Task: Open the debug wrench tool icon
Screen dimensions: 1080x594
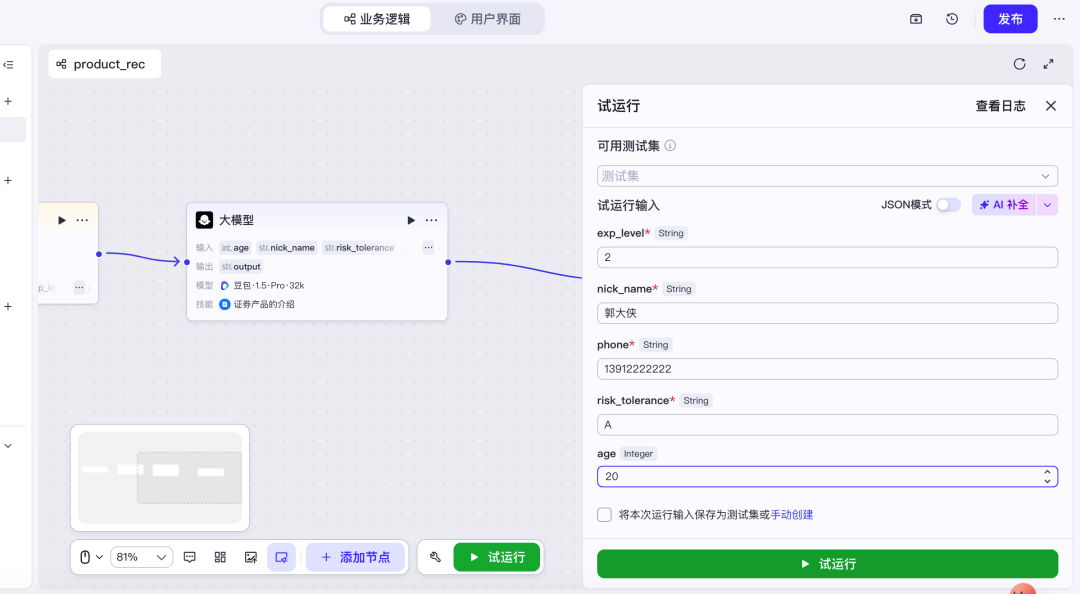Action: click(x=435, y=557)
